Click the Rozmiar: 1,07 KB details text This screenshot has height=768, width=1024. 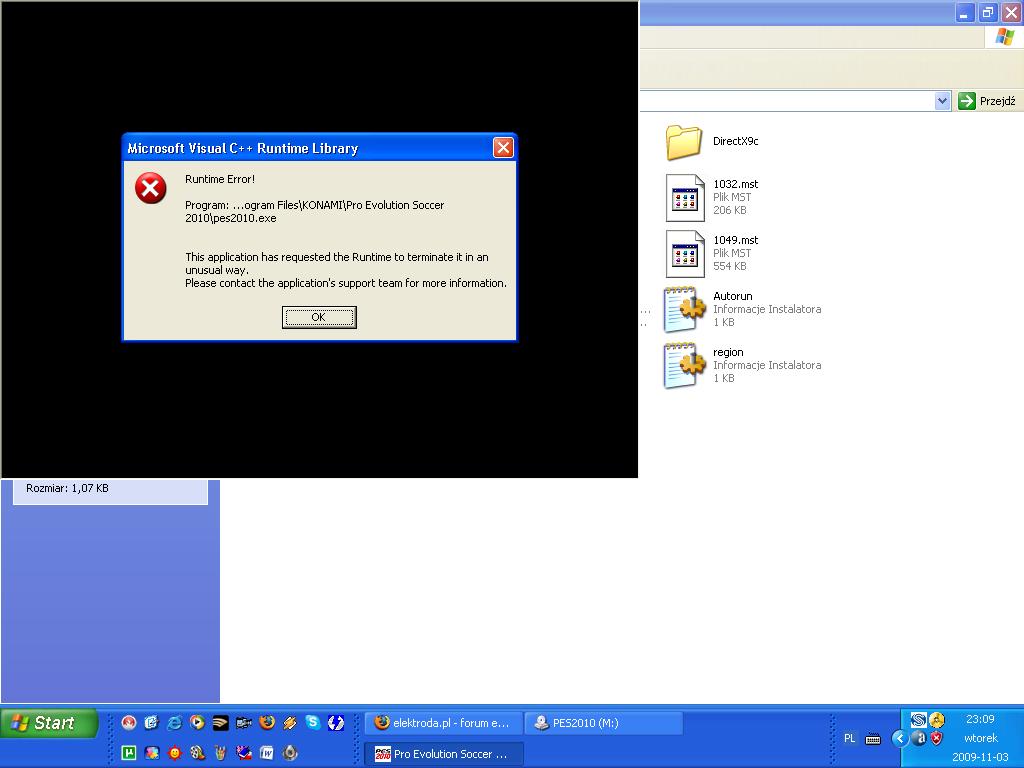click(67, 488)
